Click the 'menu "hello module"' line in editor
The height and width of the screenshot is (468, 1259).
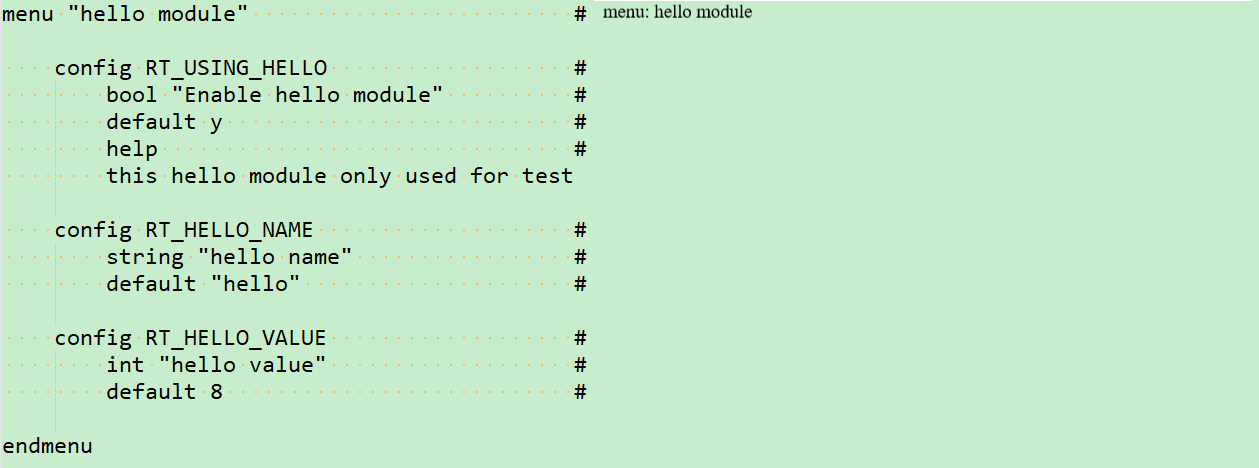(125, 14)
